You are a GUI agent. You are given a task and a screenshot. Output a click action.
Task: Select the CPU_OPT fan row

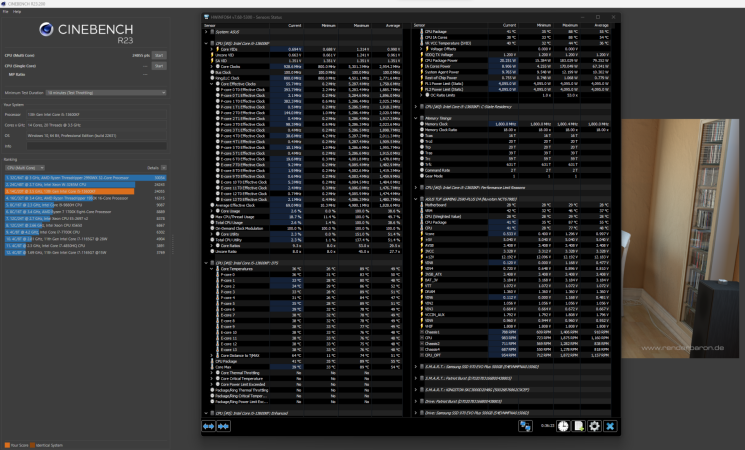click(512, 355)
